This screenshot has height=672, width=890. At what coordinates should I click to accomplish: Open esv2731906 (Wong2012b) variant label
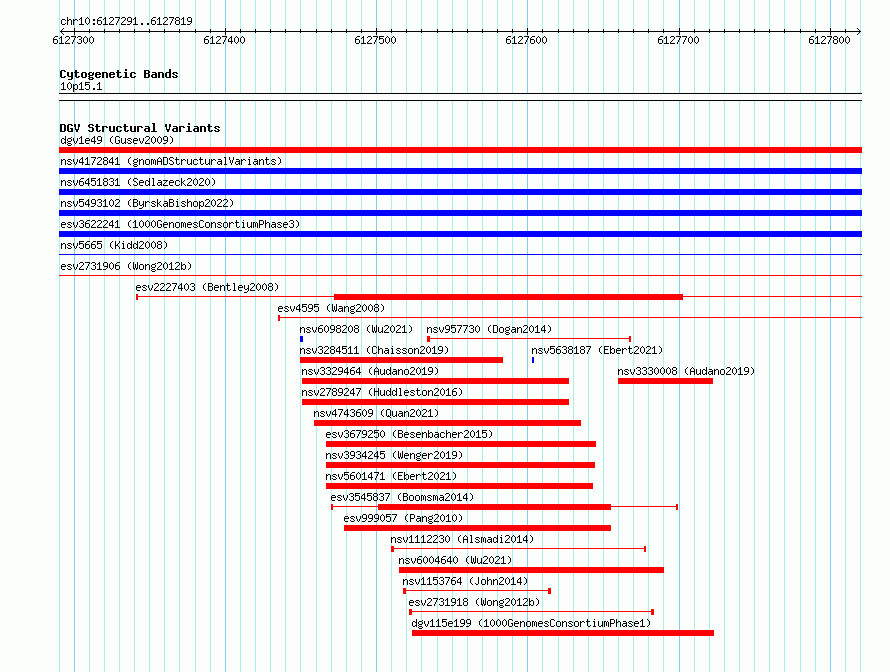point(126,266)
